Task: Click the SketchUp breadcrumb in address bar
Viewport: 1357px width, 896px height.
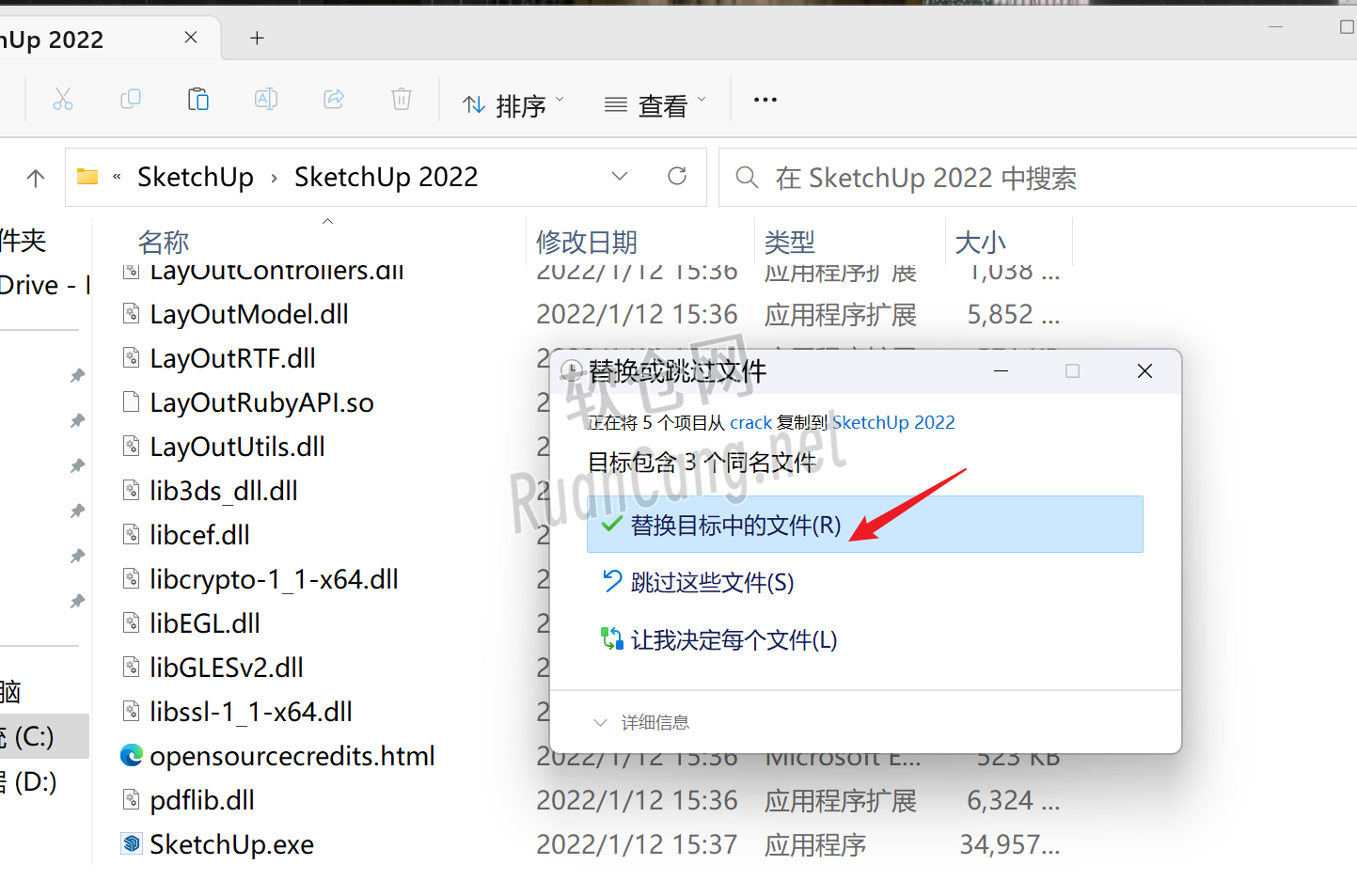Action: click(x=196, y=177)
